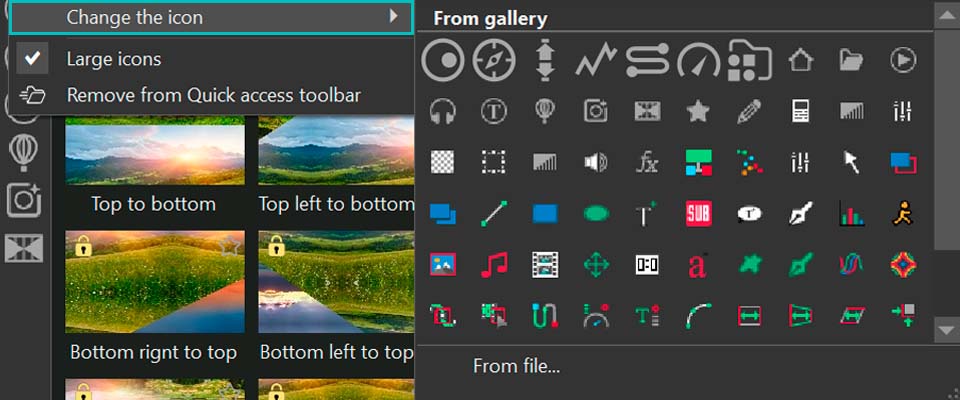
Task: Pick the Instagram camera icon in gallery
Action: point(596,111)
